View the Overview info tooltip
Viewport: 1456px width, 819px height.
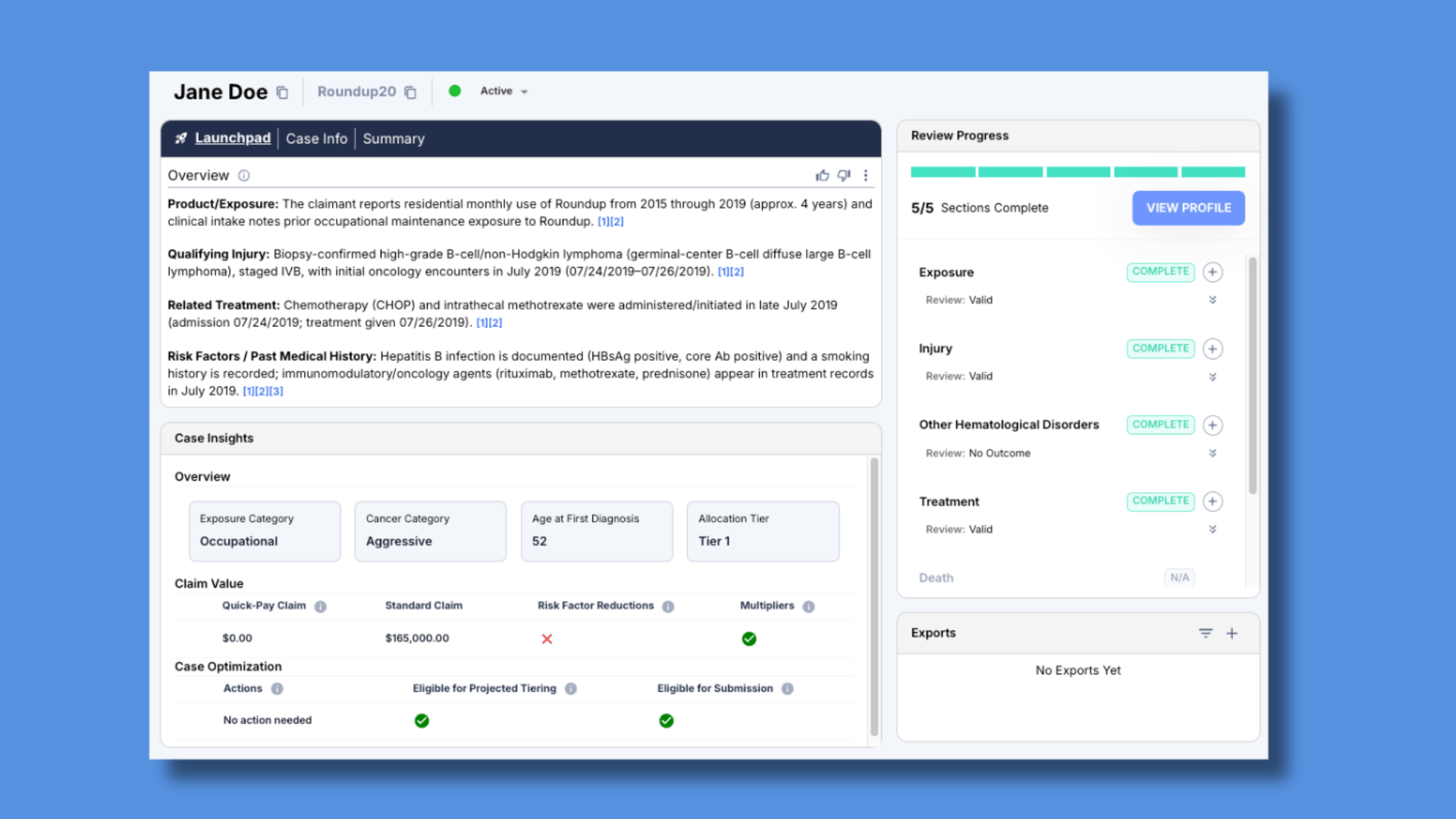pos(243,175)
